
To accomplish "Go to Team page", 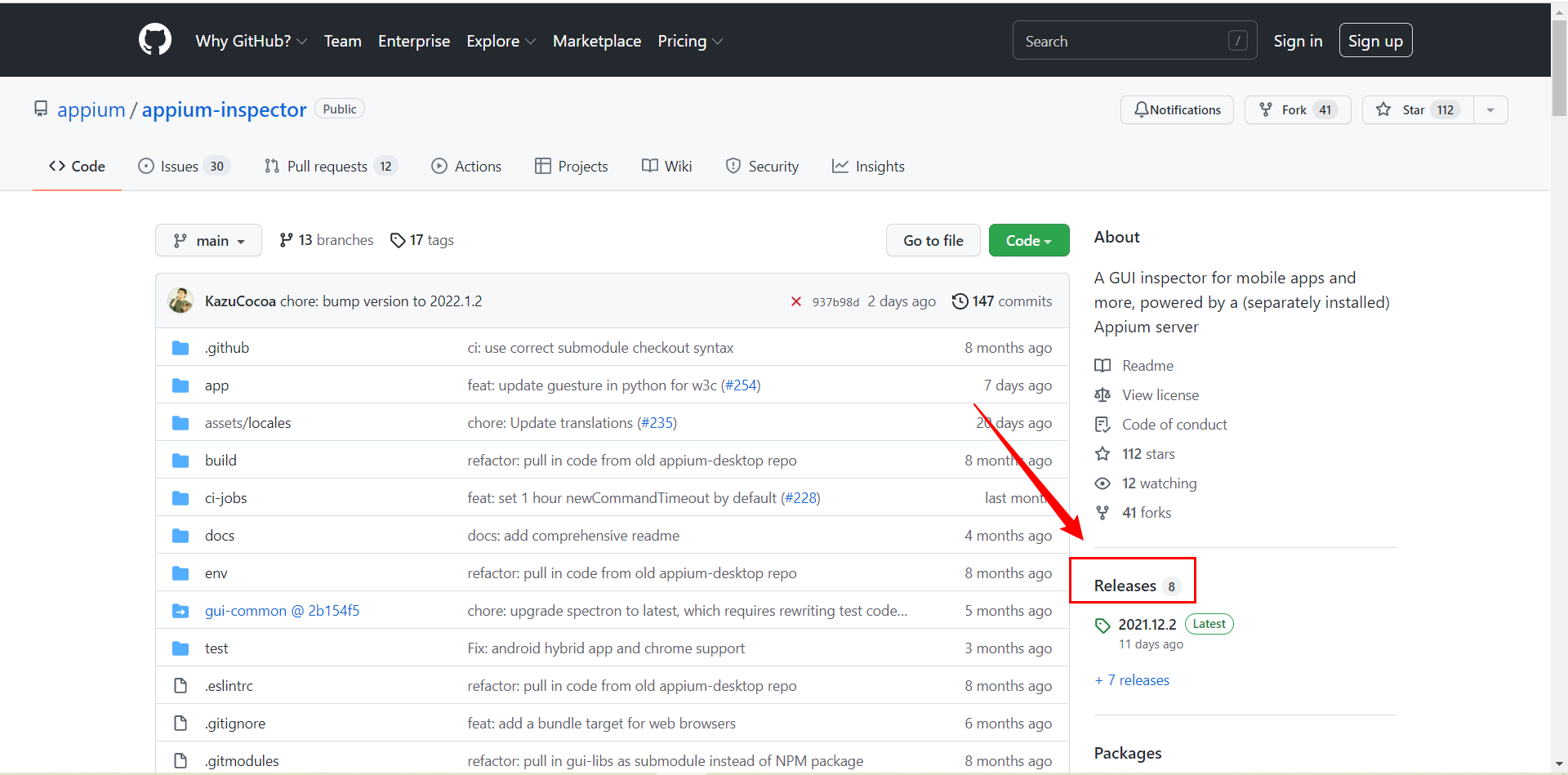I will coord(342,41).
